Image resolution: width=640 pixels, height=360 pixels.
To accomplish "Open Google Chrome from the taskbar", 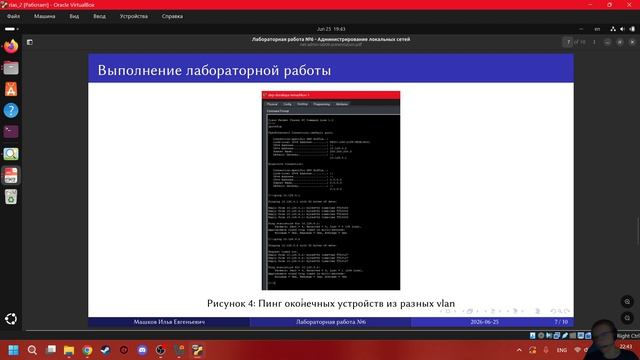I will [x=87, y=350].
